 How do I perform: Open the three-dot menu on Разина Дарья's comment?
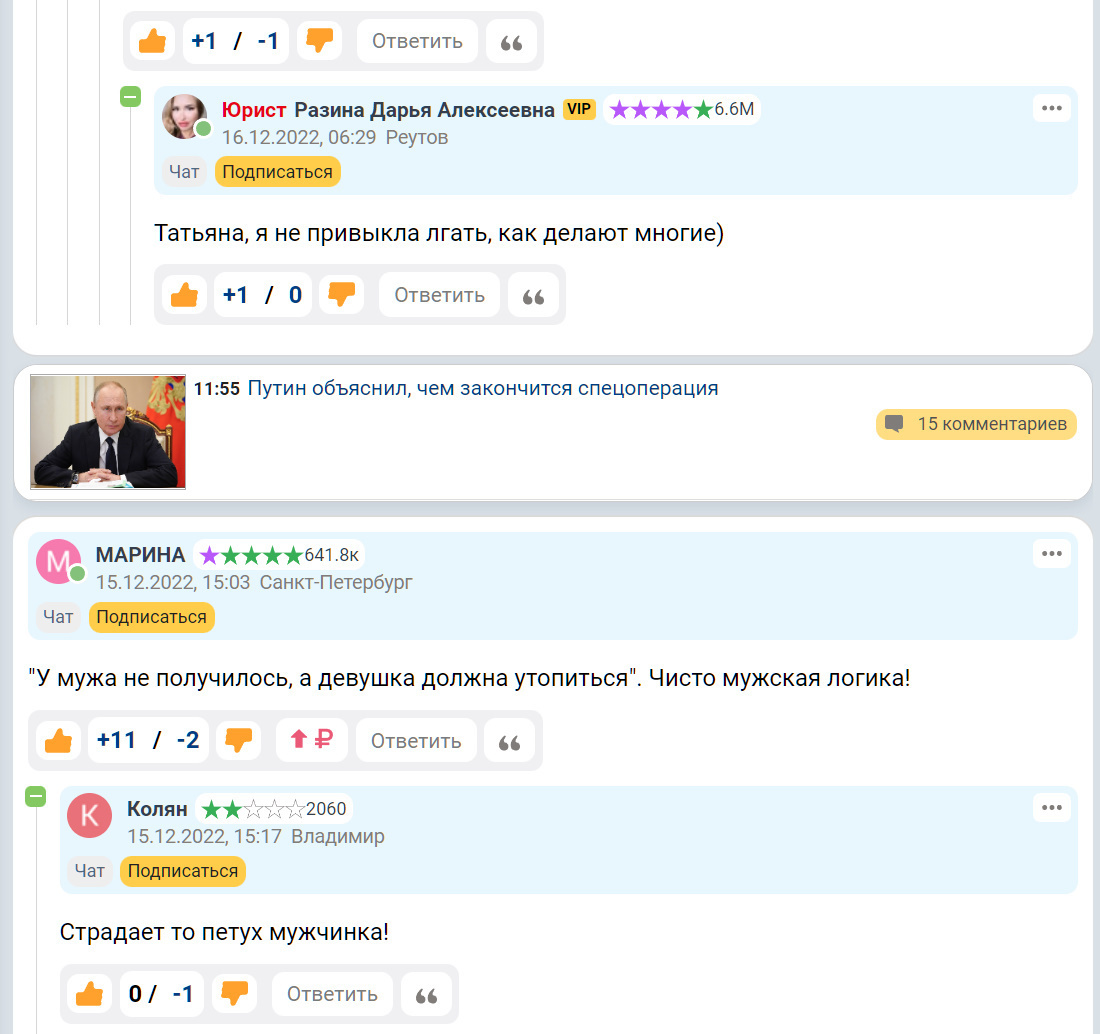pyautogui.click(x=1052, y=108)
